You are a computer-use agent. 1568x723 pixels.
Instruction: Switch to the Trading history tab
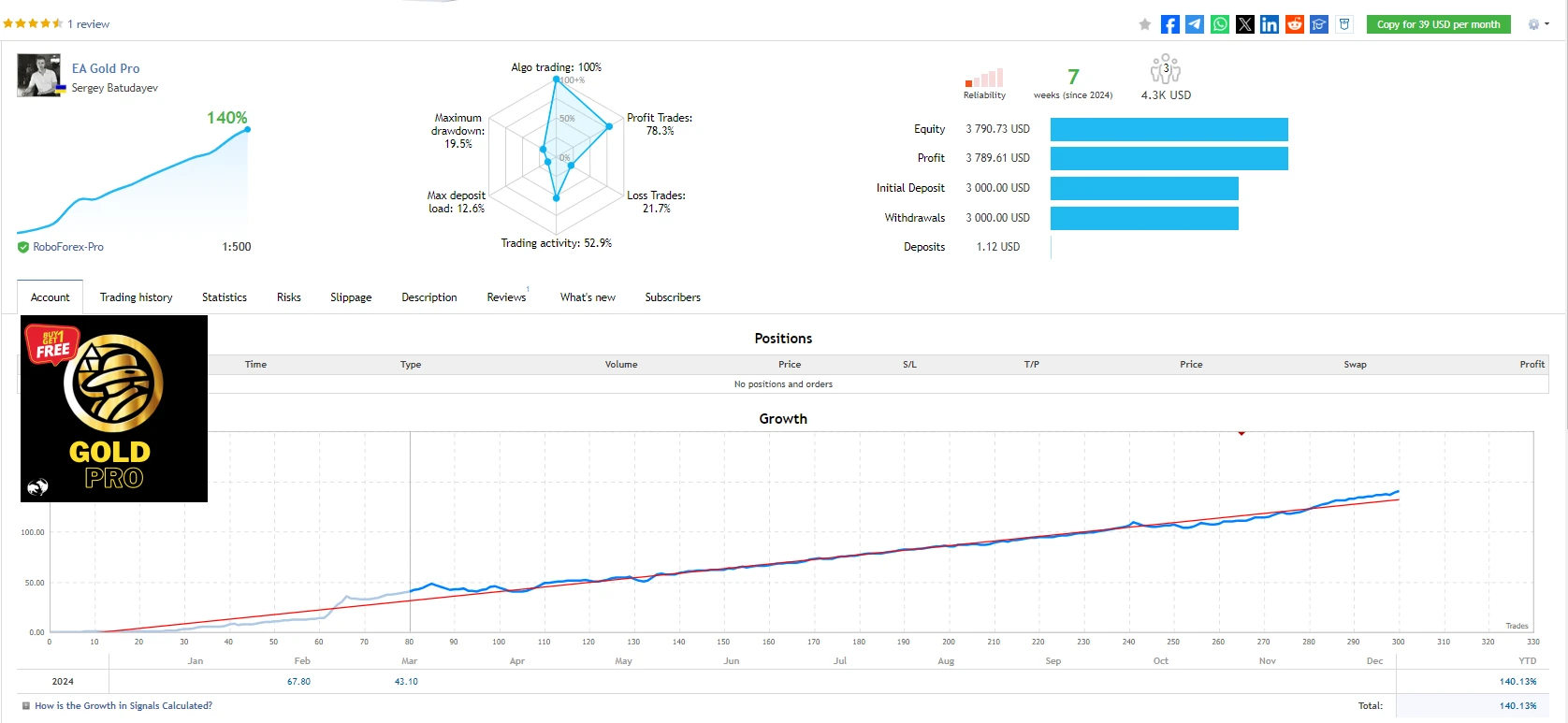(136, 297)
